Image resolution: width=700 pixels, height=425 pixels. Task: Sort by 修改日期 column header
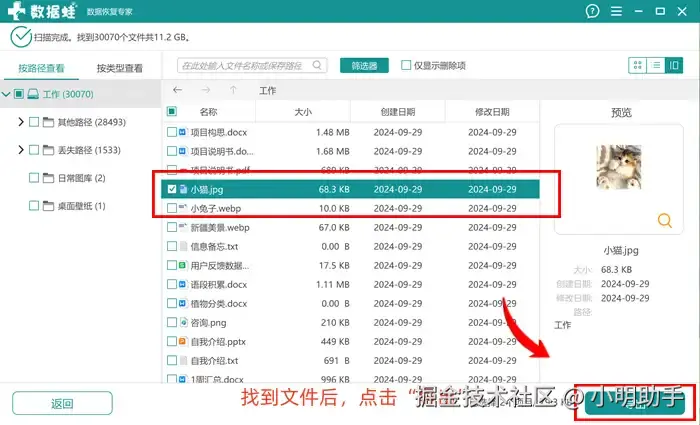click(492, 112)
